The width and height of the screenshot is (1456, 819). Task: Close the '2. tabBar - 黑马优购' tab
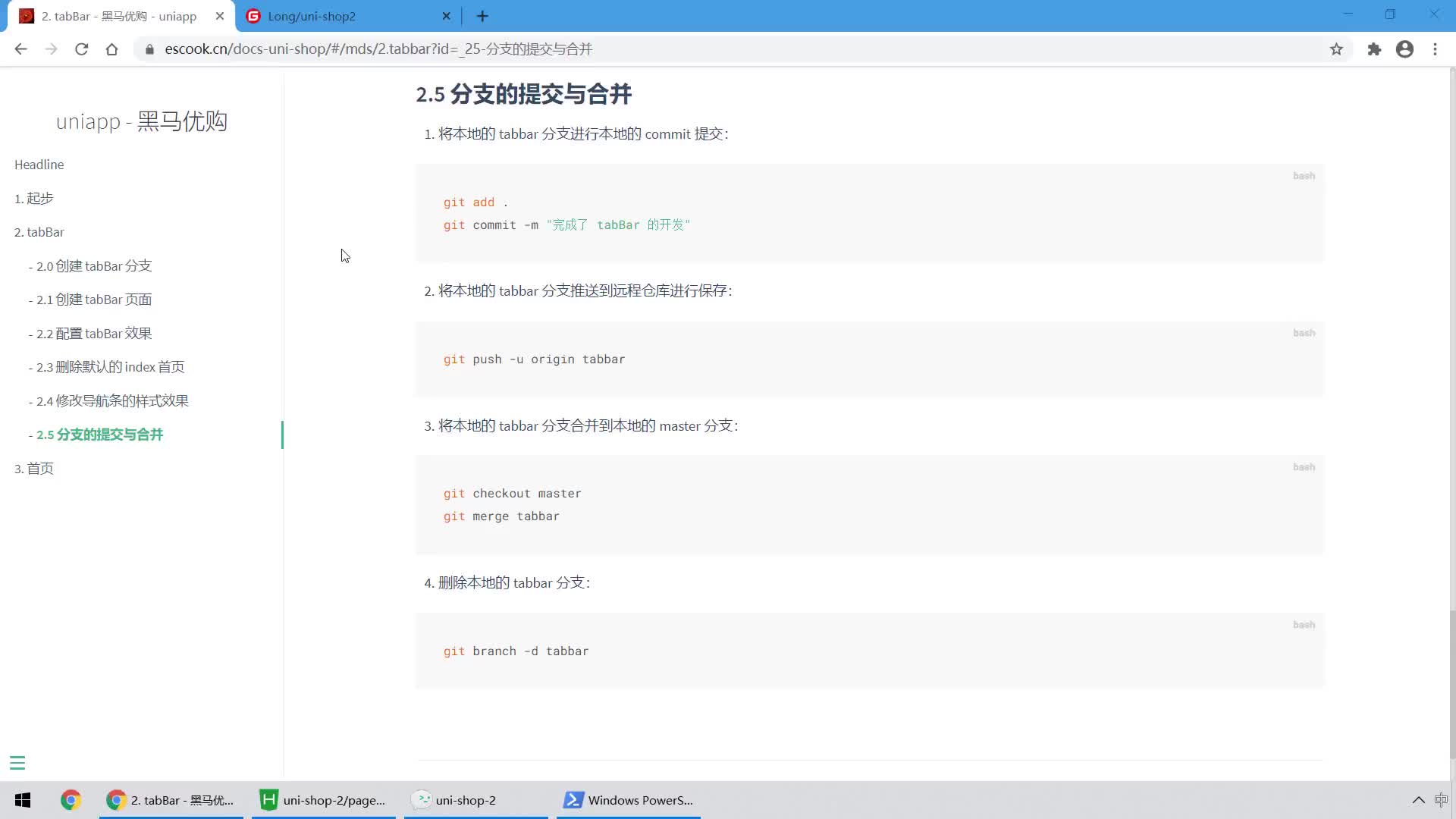(220, 16)
